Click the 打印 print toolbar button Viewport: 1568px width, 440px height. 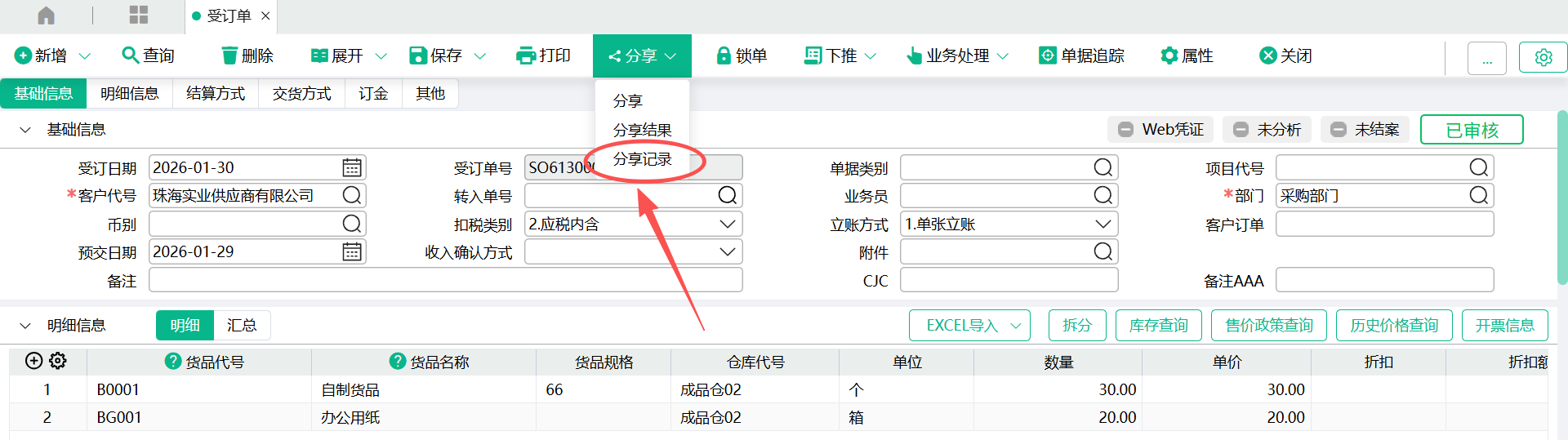pos(543,56)
